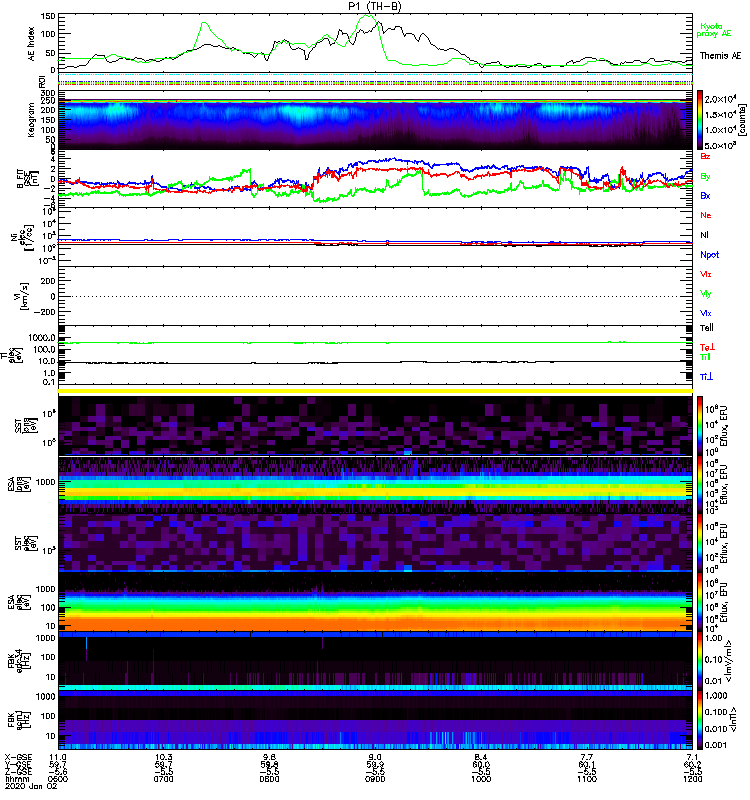
Task: Select the blue Npot legend label
Action: (x=709, y=255)
